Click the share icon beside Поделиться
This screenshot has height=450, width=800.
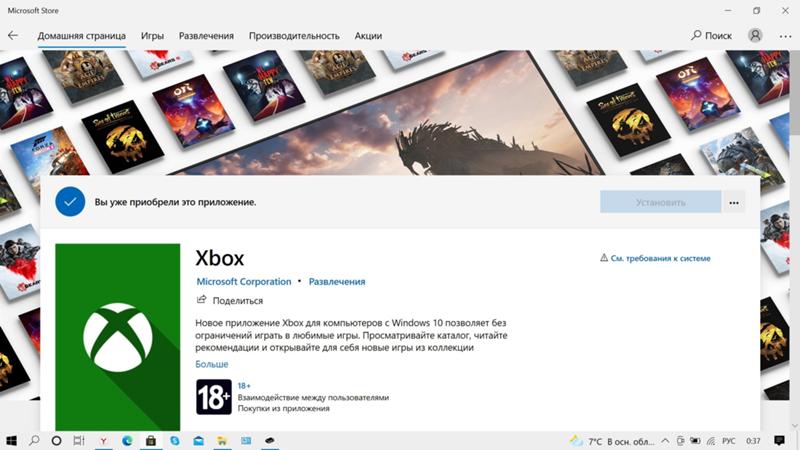click(x=202, y=299)
